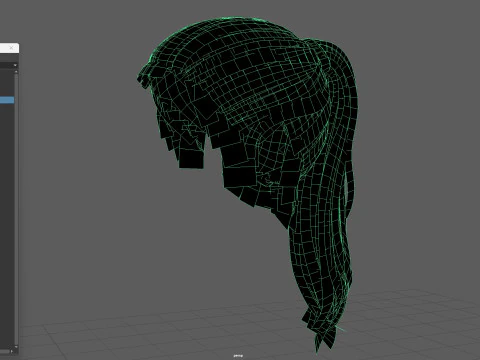Click the panel's vertical scrollbar track
480x360 pixels.
pyautogui.click(x=16, y=209)
